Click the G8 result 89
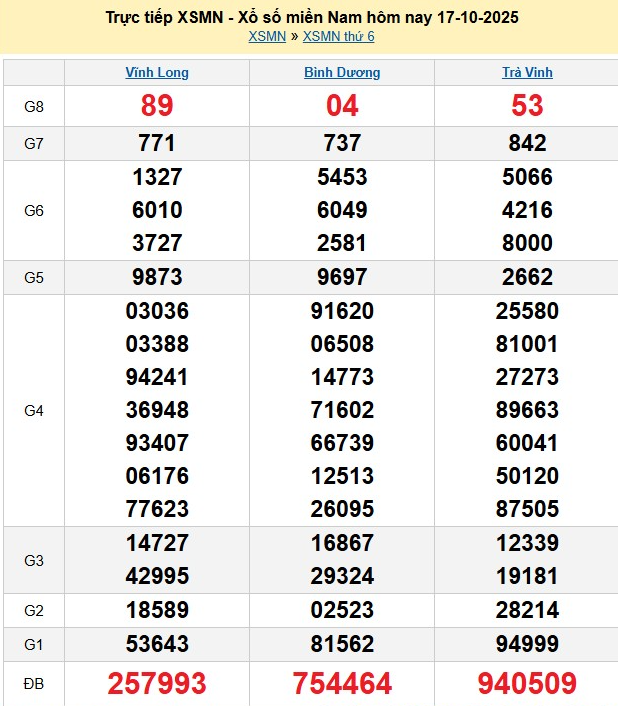Screen dimensions: 618x706 coord(157,106)
